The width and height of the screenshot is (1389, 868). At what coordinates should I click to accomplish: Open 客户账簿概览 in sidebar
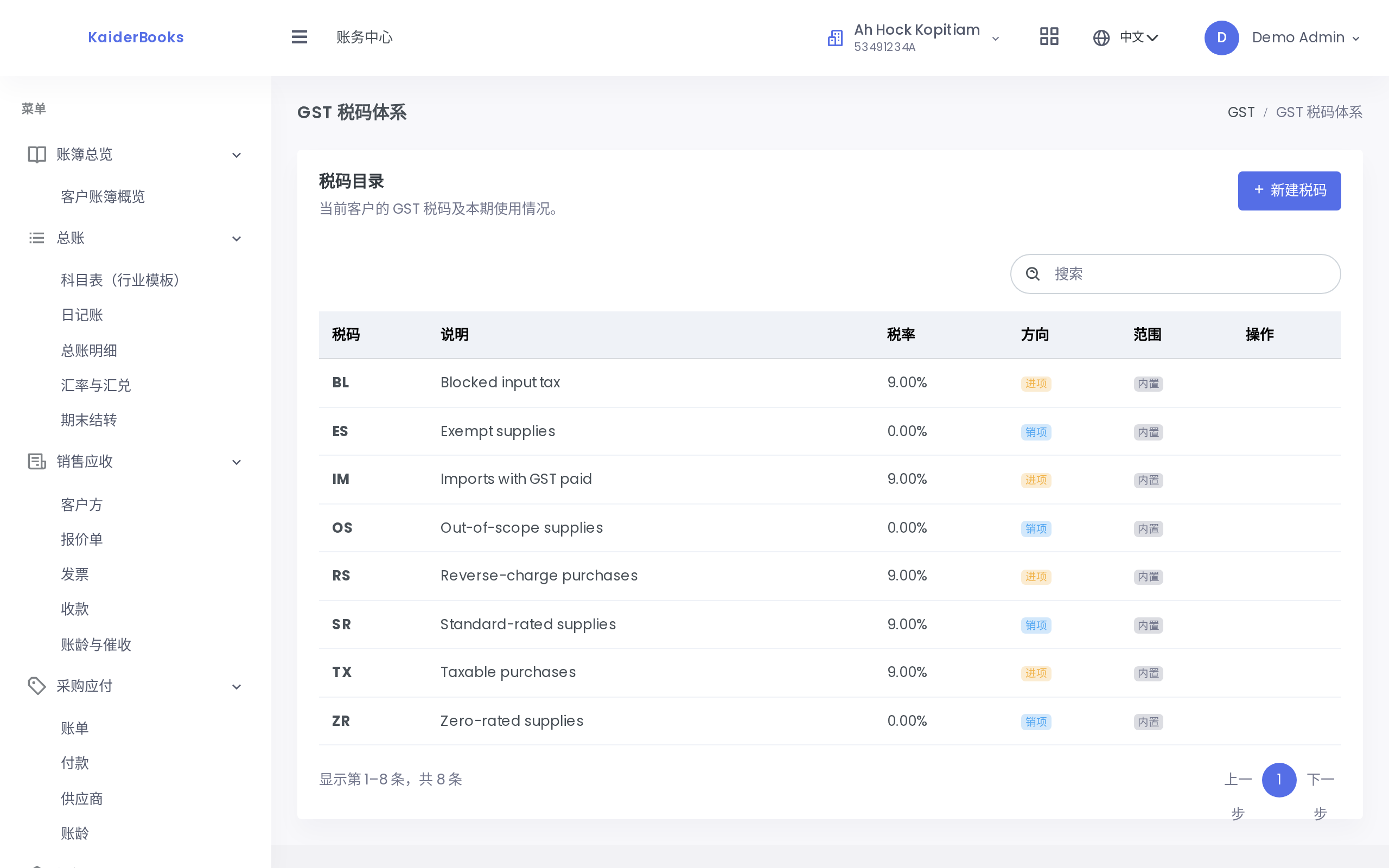103,197
